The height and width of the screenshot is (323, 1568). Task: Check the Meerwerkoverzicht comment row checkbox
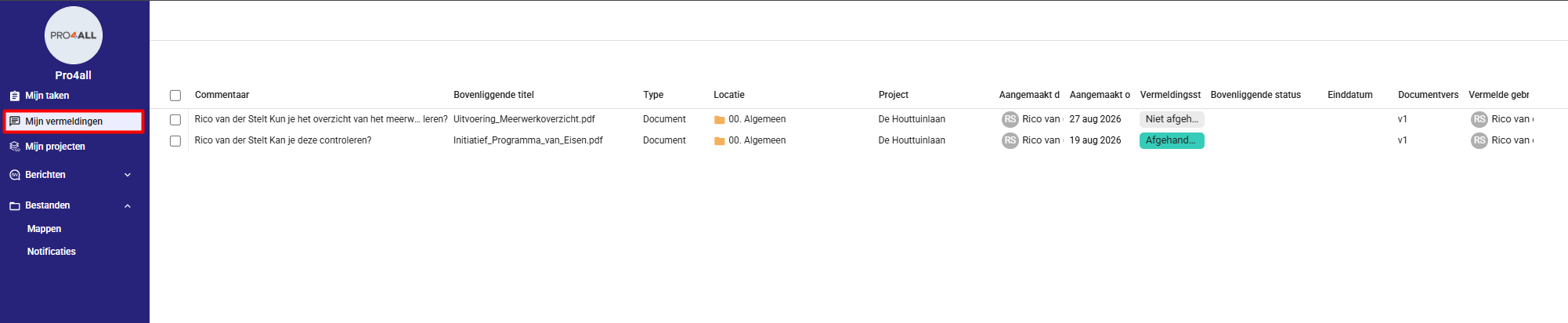tap(175, 120)
